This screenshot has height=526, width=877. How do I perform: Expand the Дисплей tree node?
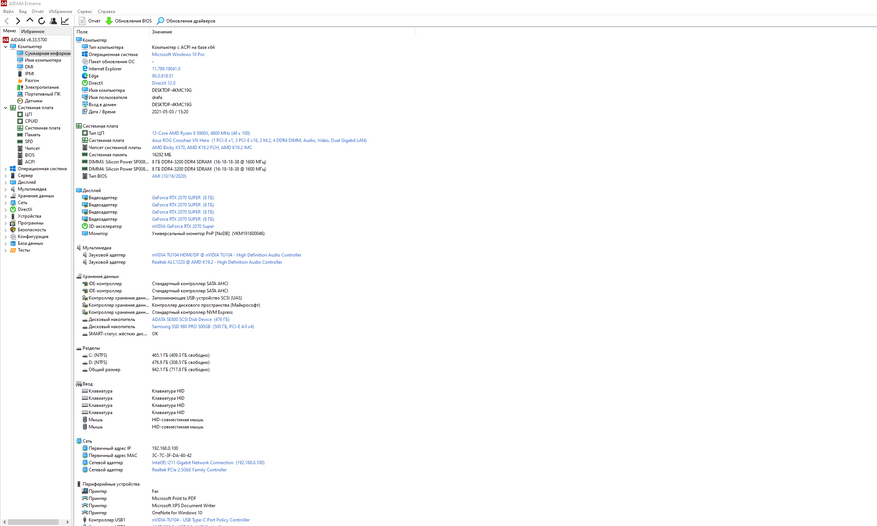coord(6,182)
